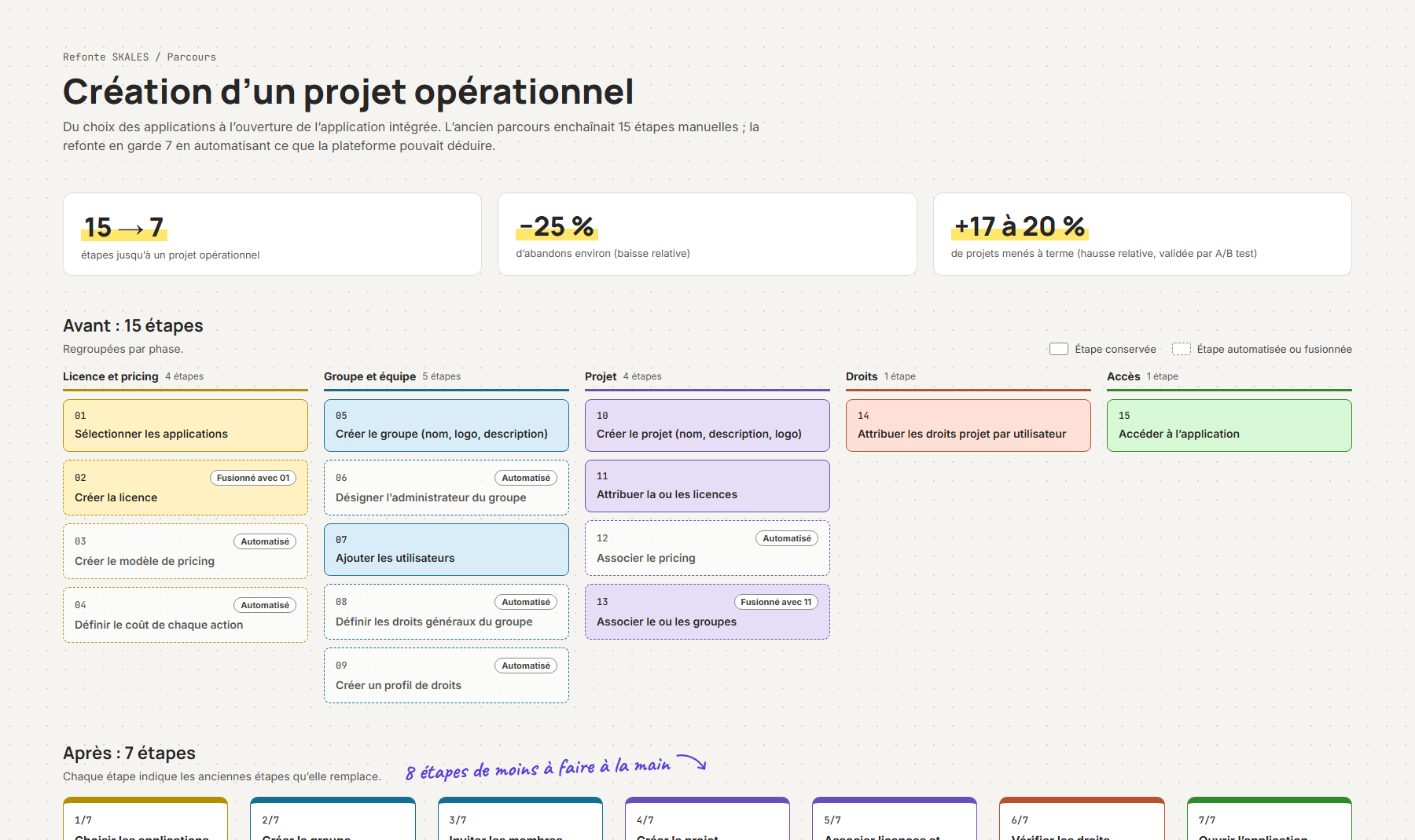Viewport: 1415px width, 840px height.
Task: Click the Parcours breadcrumb item
Action: 191,57
